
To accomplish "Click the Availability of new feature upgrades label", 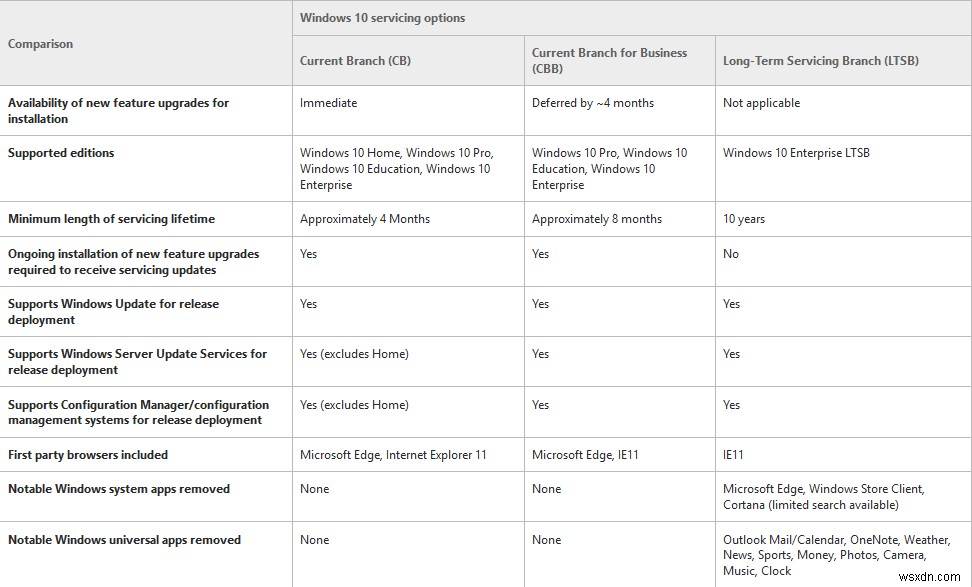I will (x=118, y=111).
